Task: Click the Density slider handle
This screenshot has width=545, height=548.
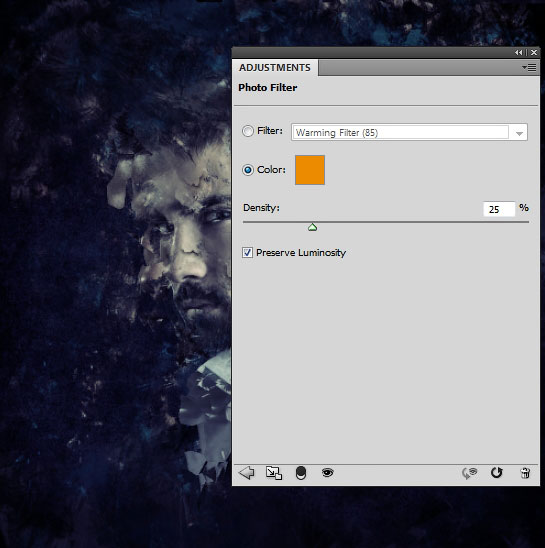Action: 313,228
